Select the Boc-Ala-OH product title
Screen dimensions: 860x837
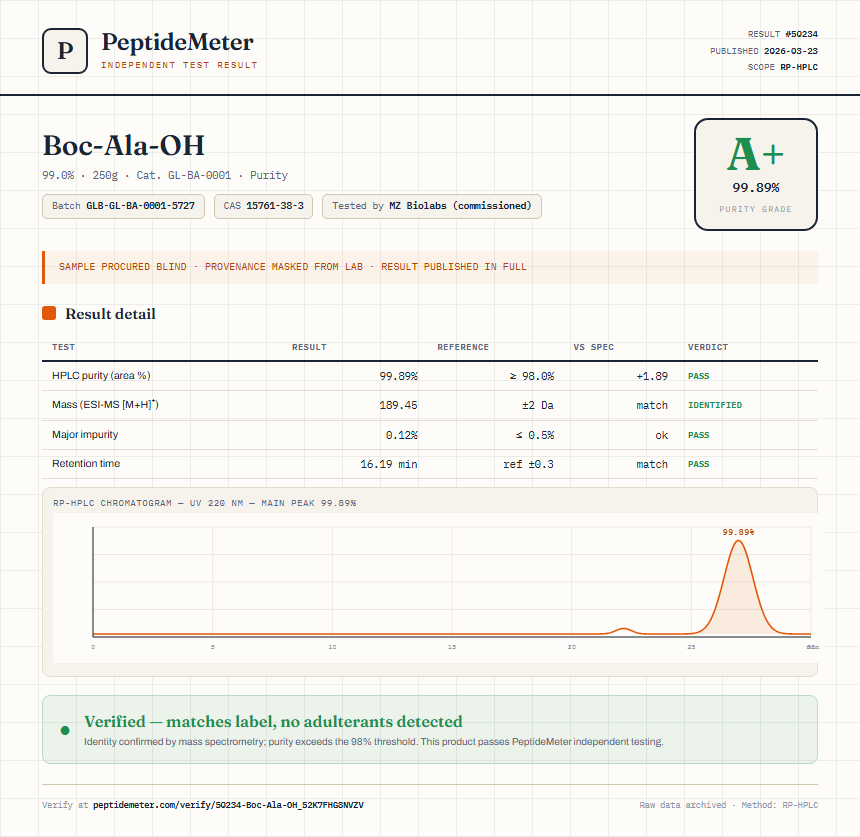pyautogui.click(x=123, y=146)
